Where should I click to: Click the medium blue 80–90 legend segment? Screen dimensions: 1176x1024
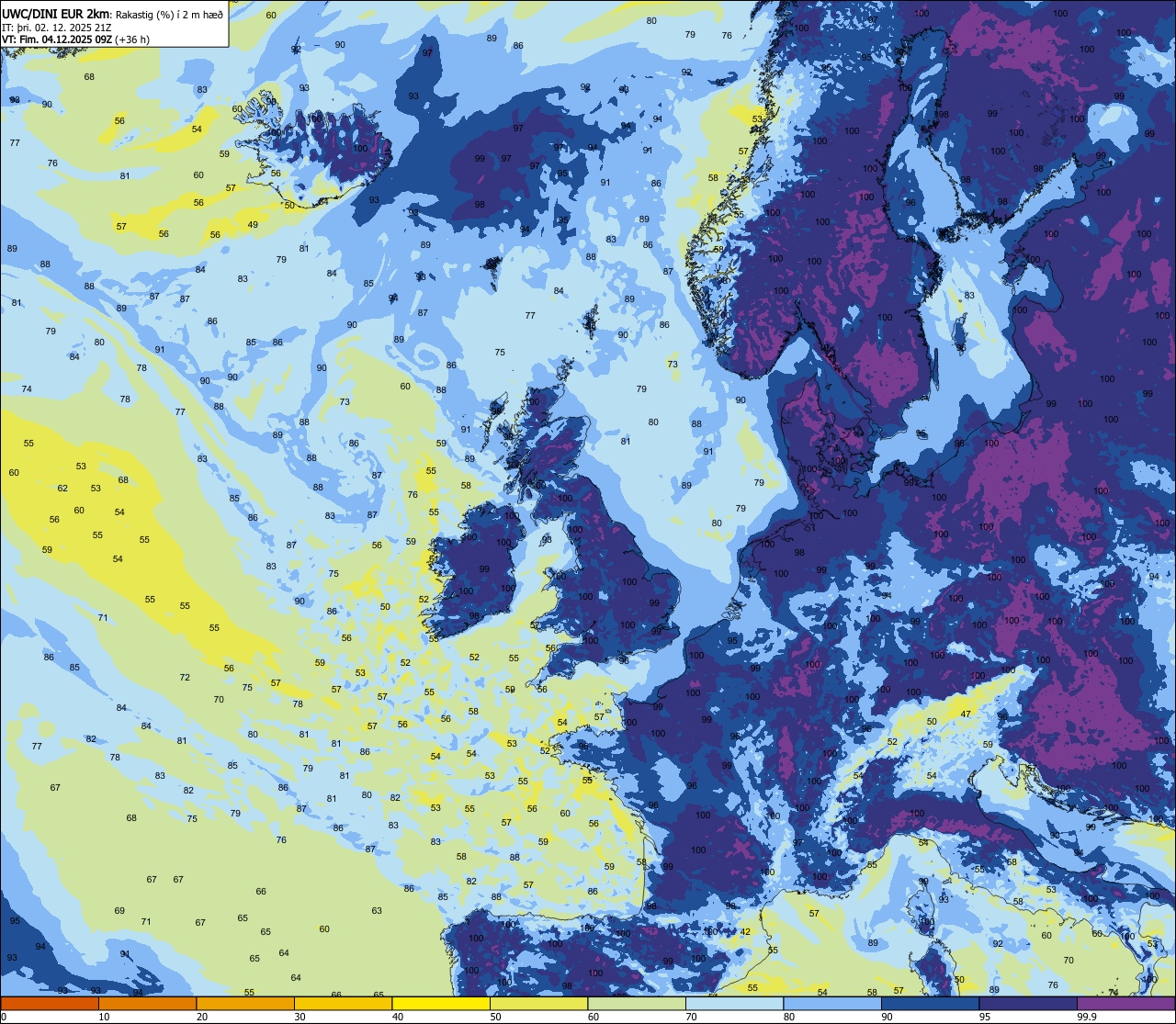[832, 1003]
